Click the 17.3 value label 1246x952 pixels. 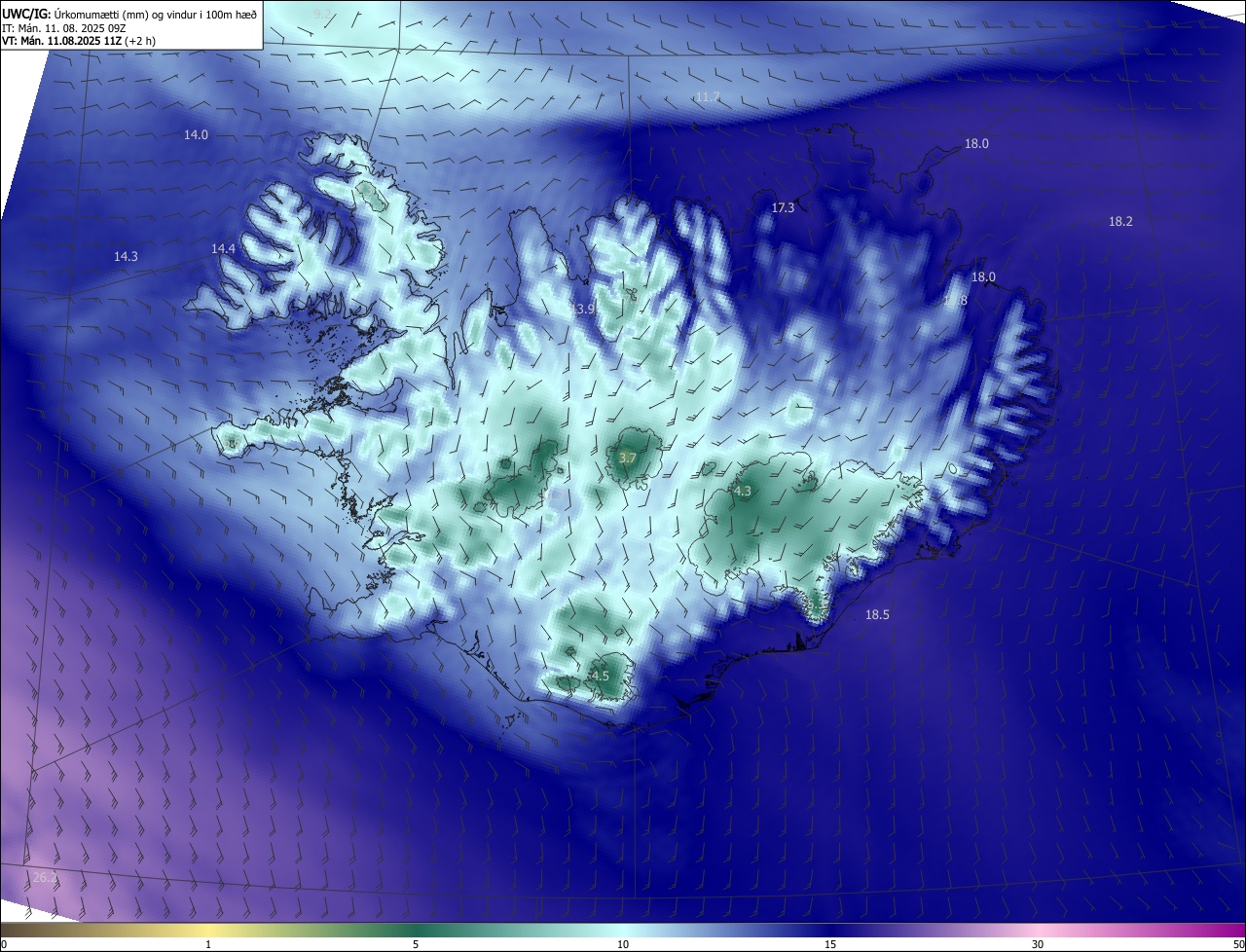783,207
